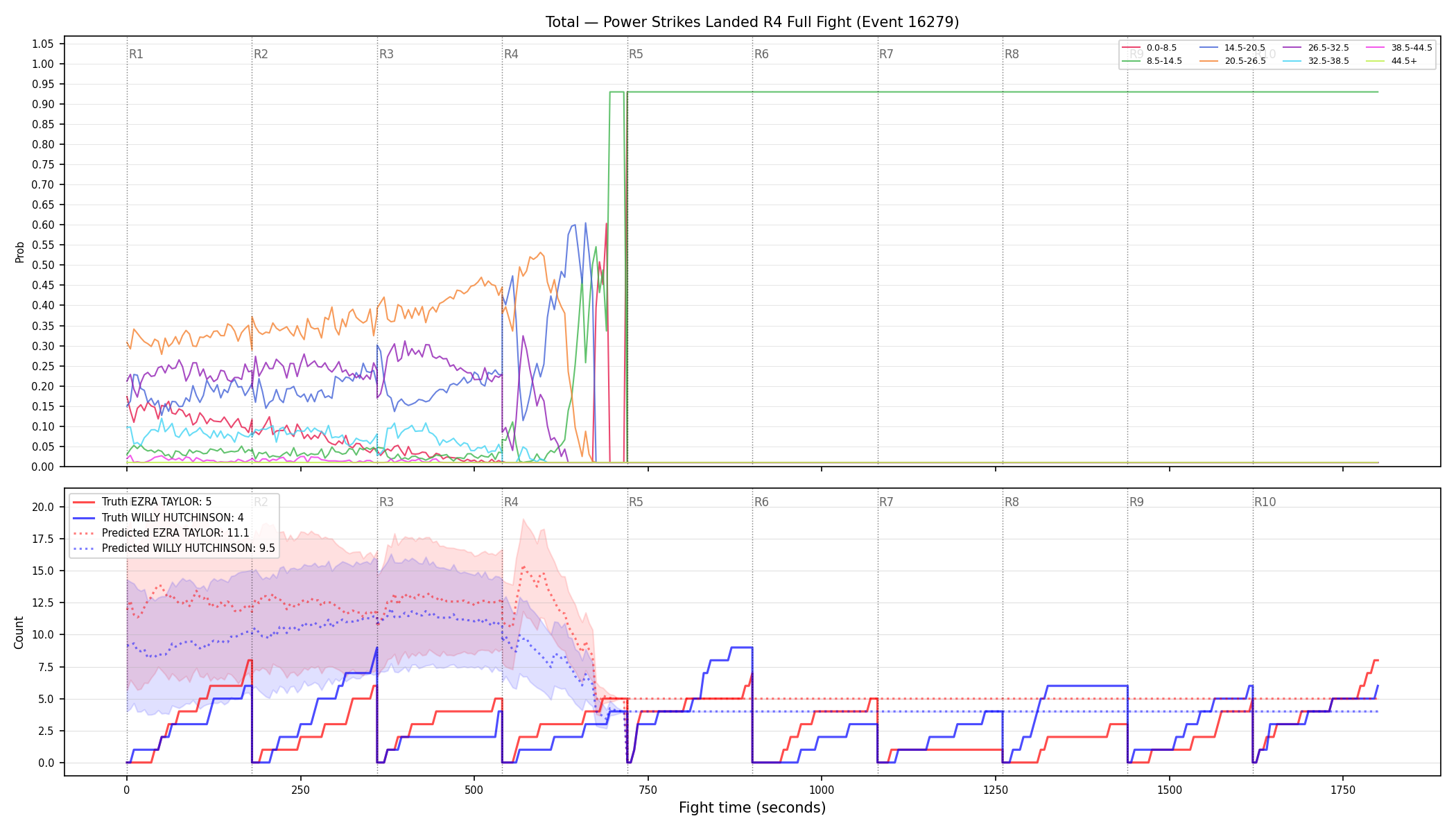Screen dimensions: 1456x832
Task: Select the 26.5-32.5 legend entry
Action: pos(1316,48)
